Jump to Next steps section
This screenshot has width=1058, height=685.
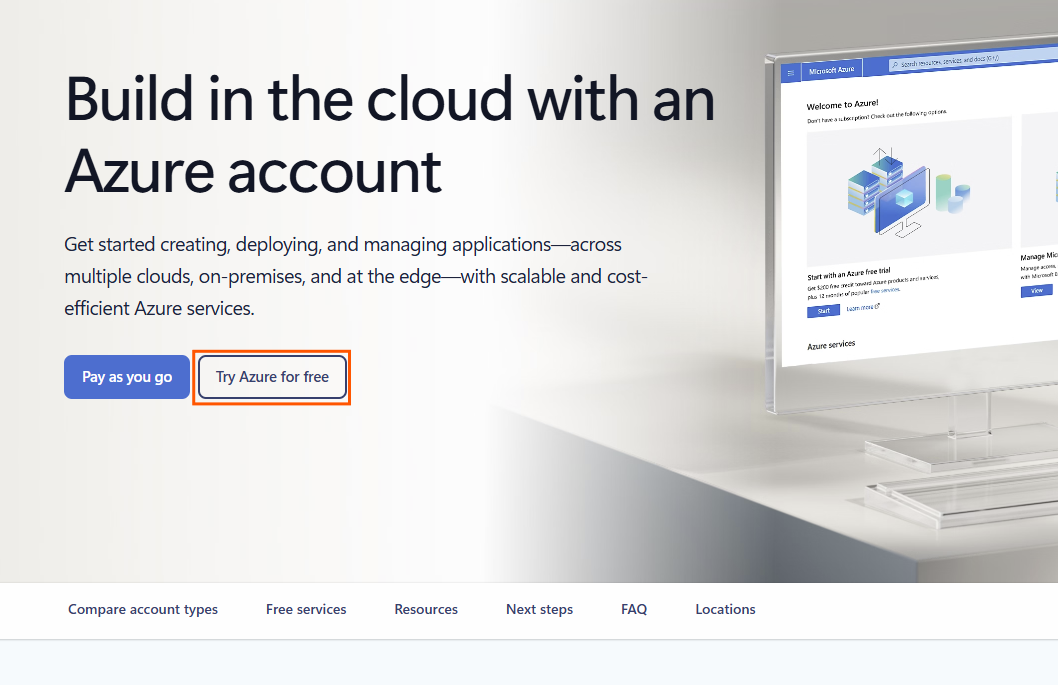(539, 609)
